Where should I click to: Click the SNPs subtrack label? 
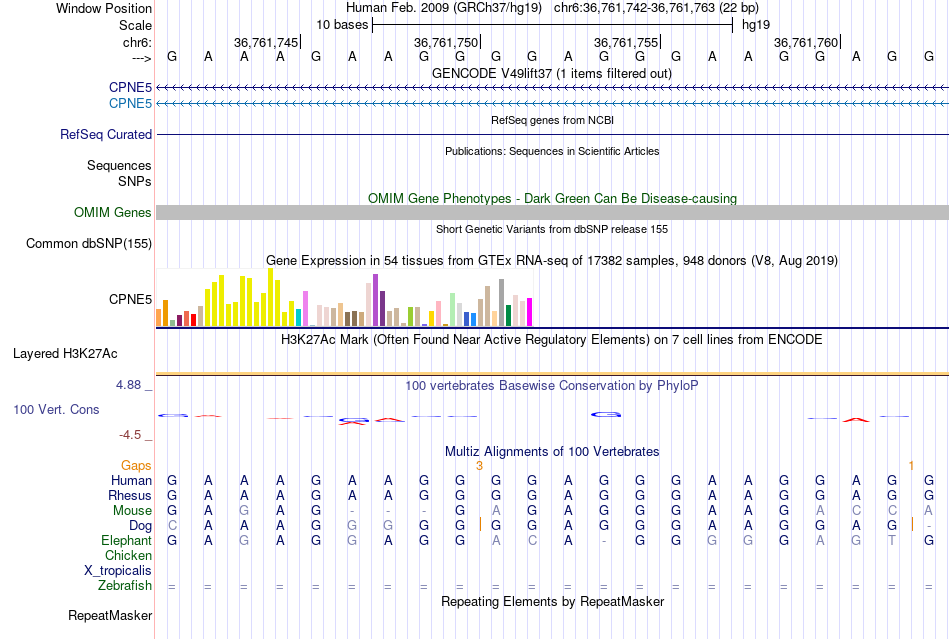click(135, 181)
